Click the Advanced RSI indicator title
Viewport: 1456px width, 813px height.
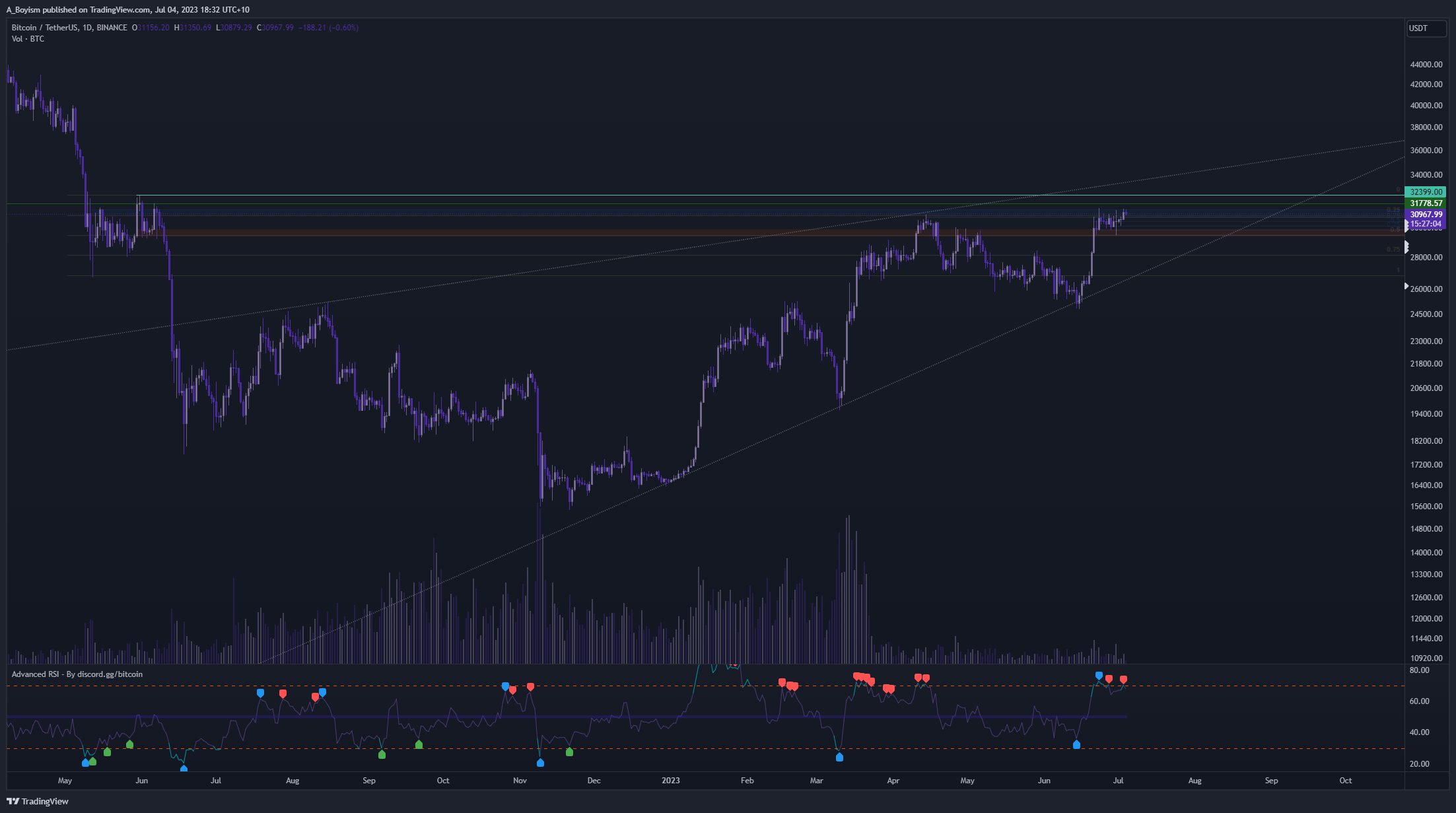(x=77, y=674)
